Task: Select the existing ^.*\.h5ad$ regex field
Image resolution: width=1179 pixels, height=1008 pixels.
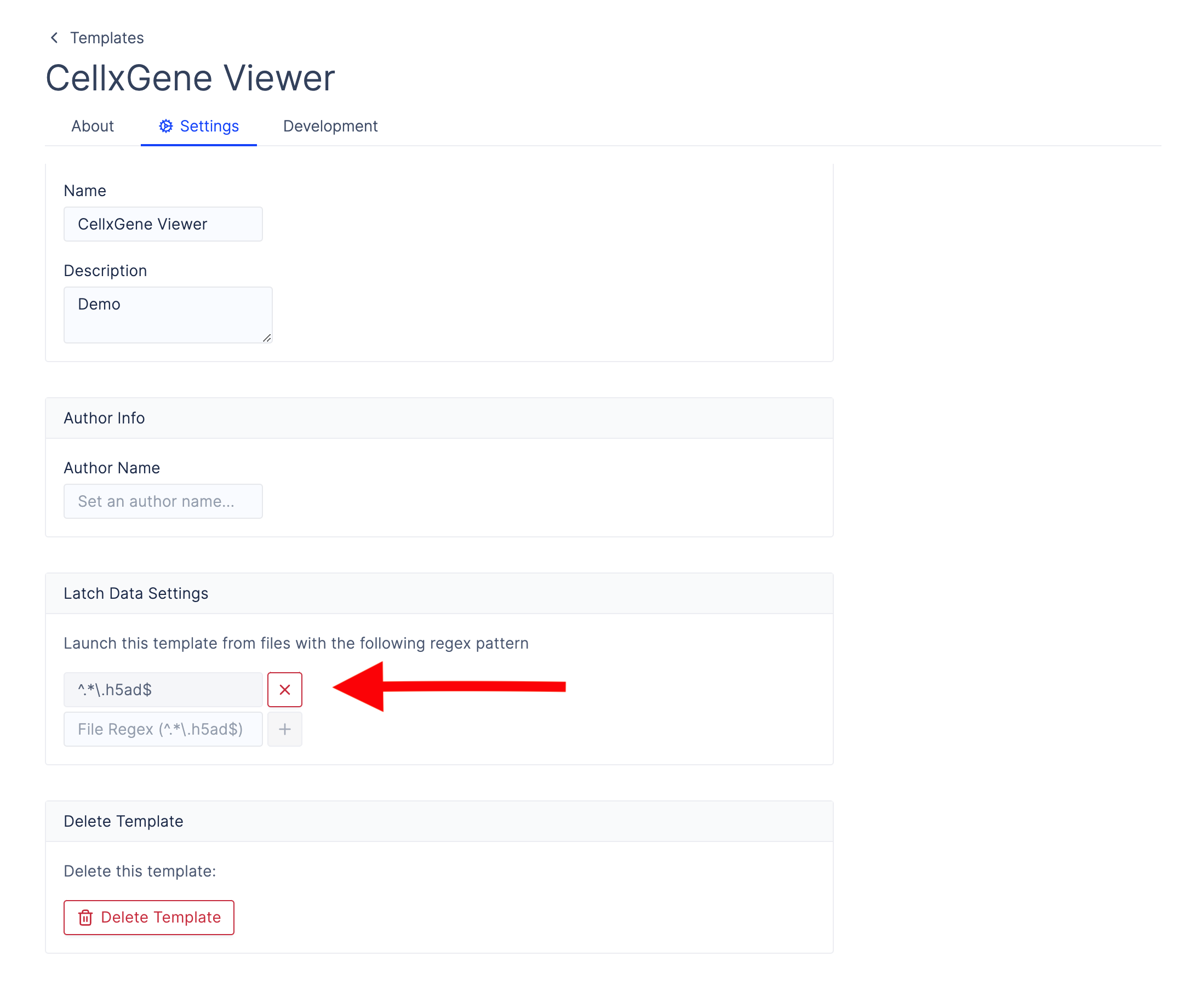Action: point(163,690)
